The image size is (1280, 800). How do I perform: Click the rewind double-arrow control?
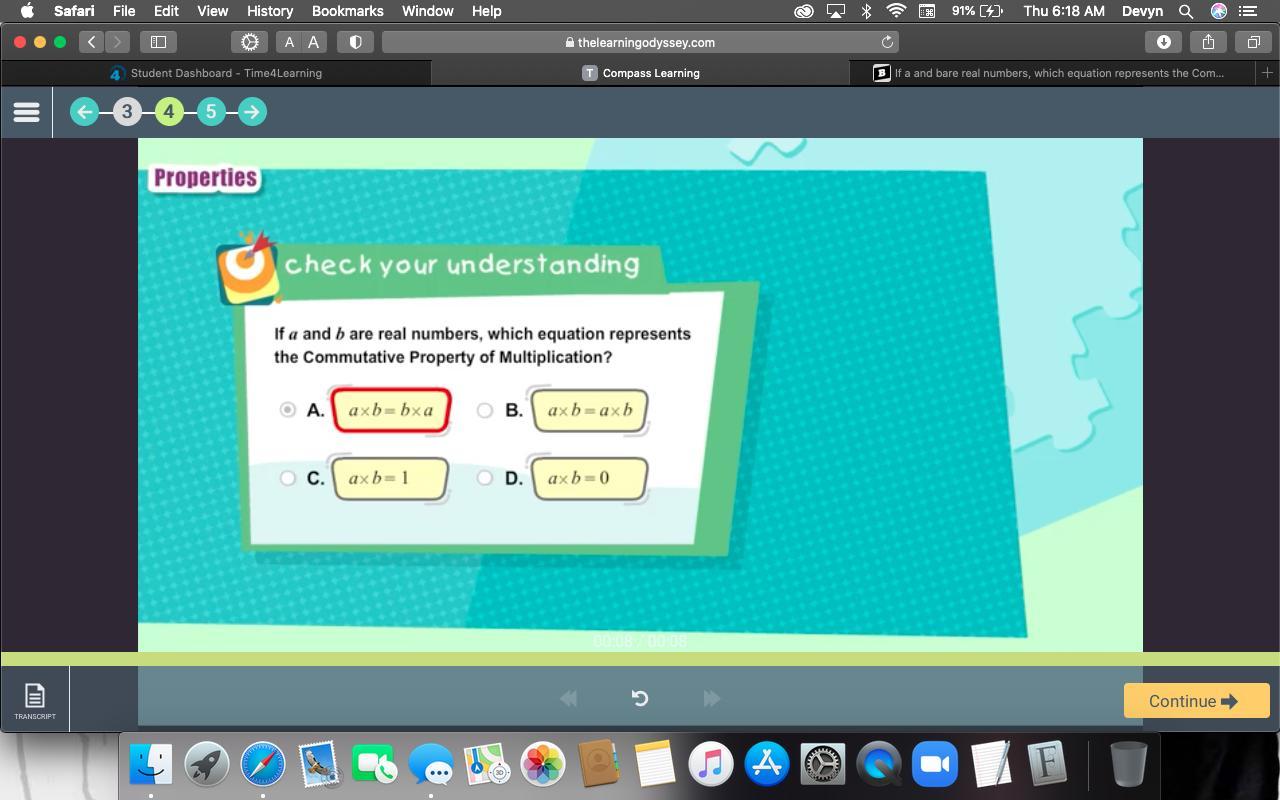point(568,698)
